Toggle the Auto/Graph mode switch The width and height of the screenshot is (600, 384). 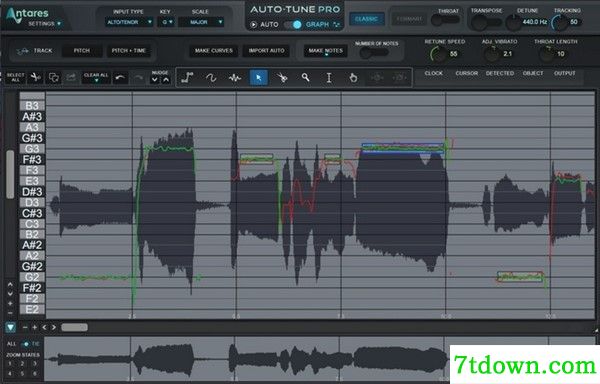click(293, 24)
